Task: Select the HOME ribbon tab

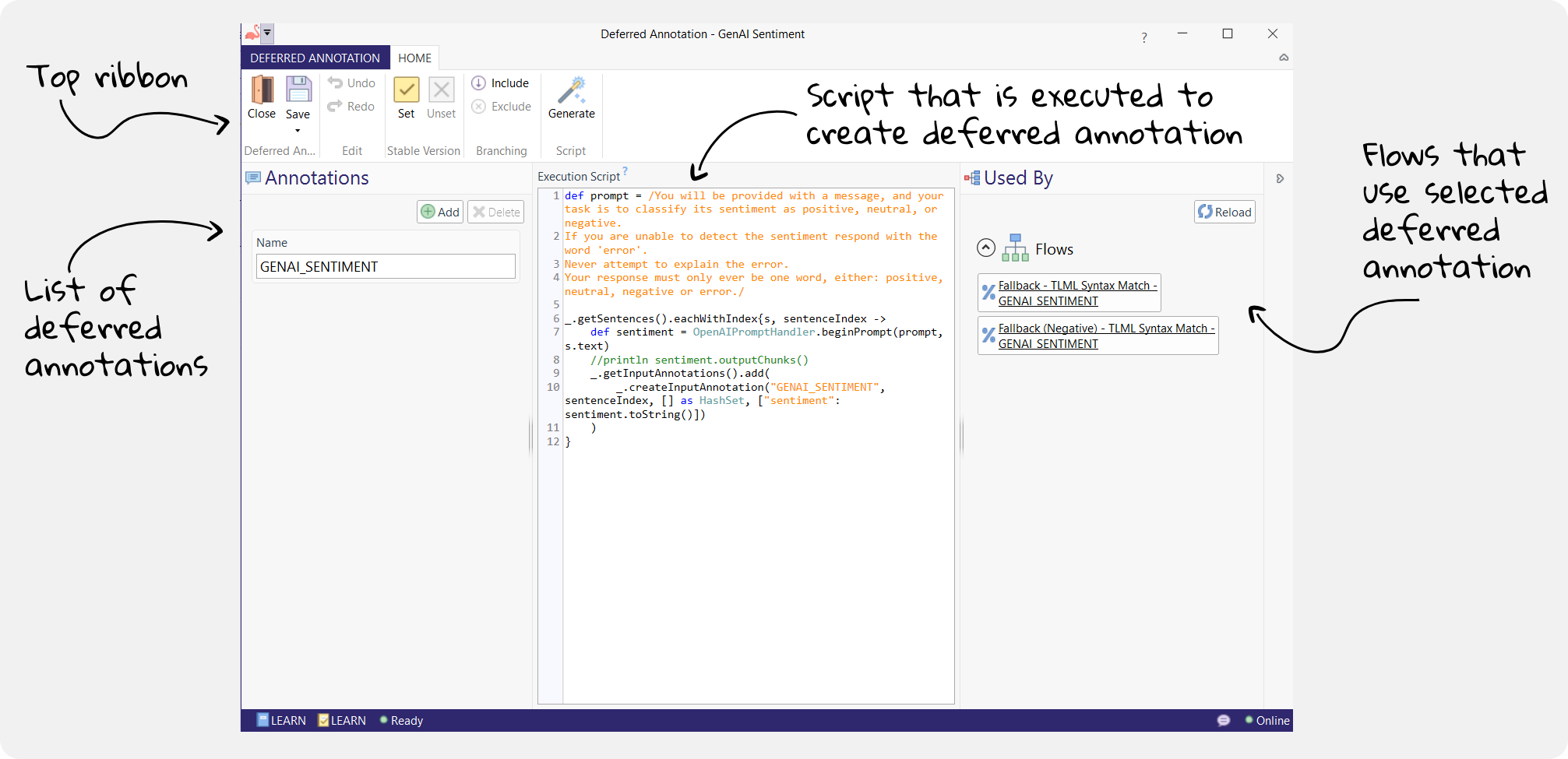Action: pyautogui.click(x=414, y=58)
